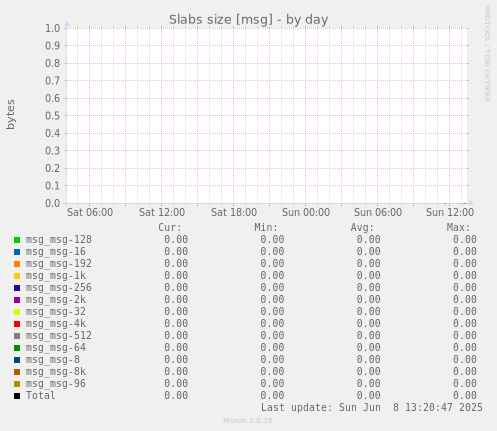Image resolution: width=497 pixels, height=431 pixels.
Task: Click the Max value for Total row
Action: click(x=465, y=396)
